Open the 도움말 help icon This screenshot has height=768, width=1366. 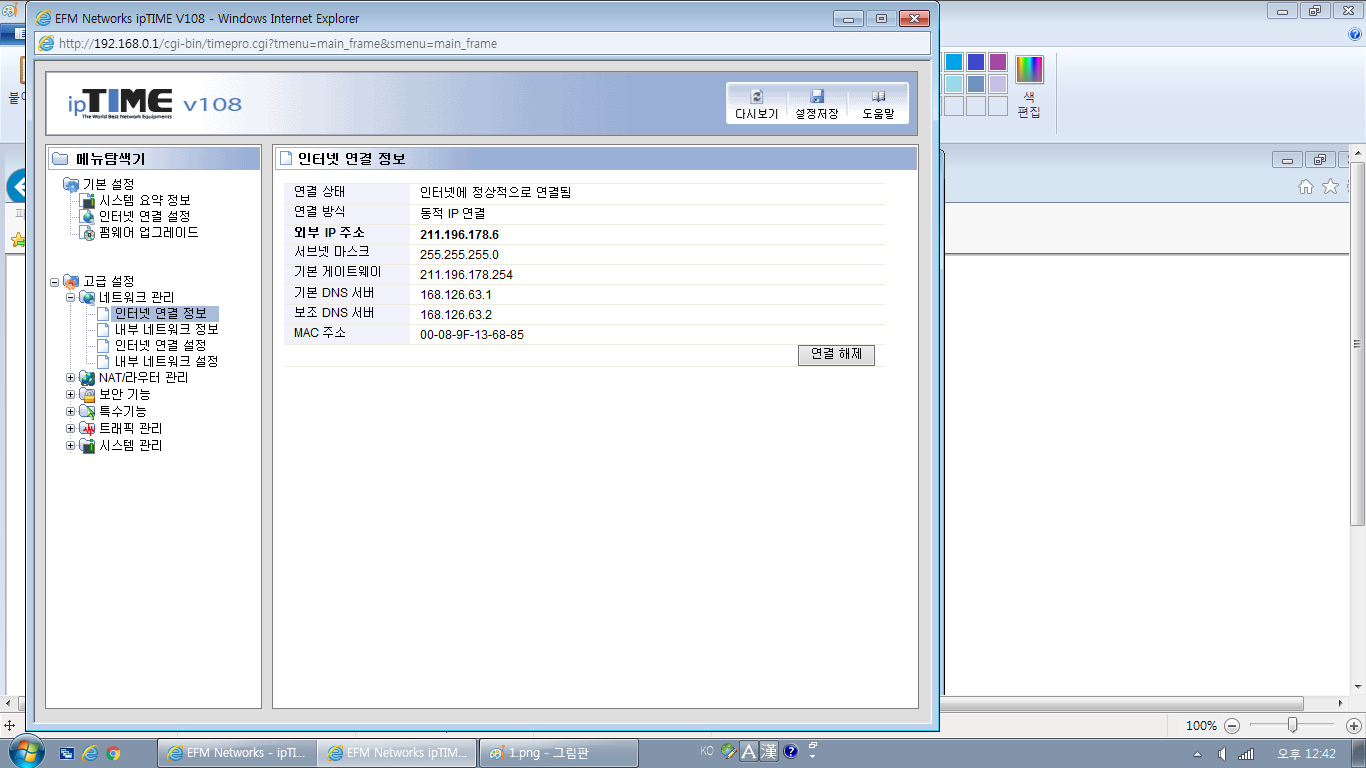pyautogui.click(x=878, y=97)
